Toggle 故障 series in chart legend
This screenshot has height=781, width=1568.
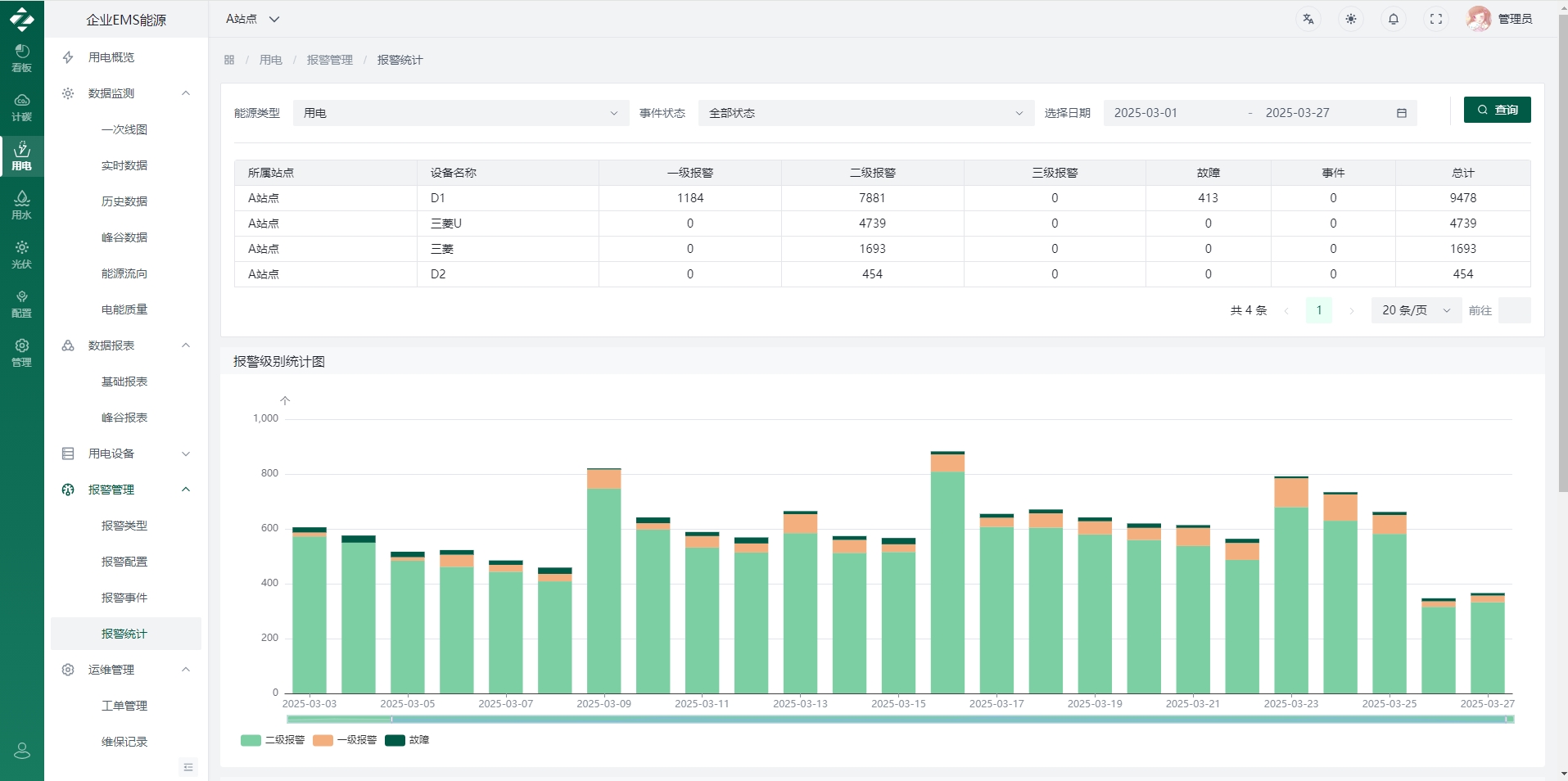[x=408, y=740]
